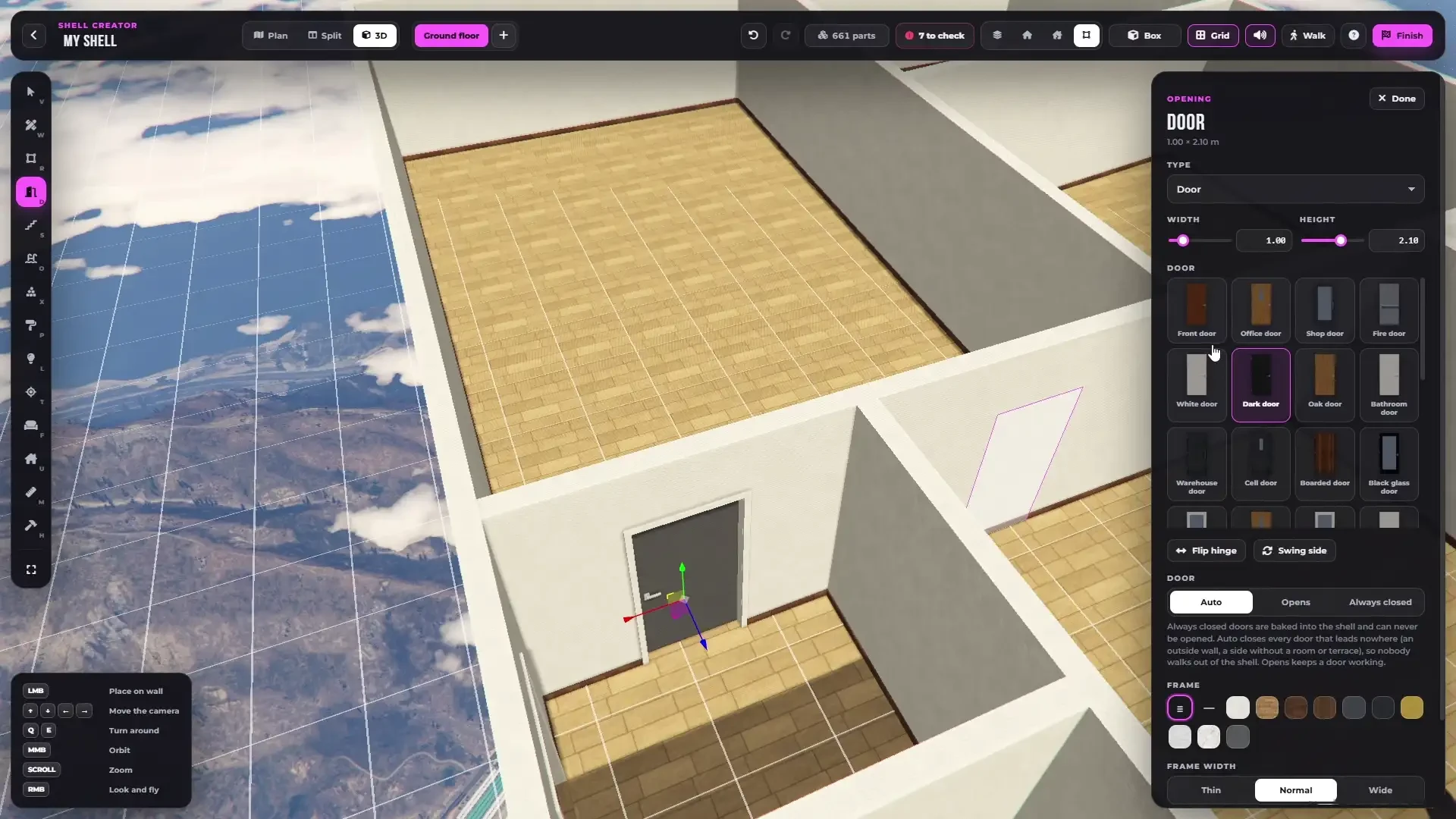Activate the door and opening tool
This screenshot has width=1456, height=819.
31,192
